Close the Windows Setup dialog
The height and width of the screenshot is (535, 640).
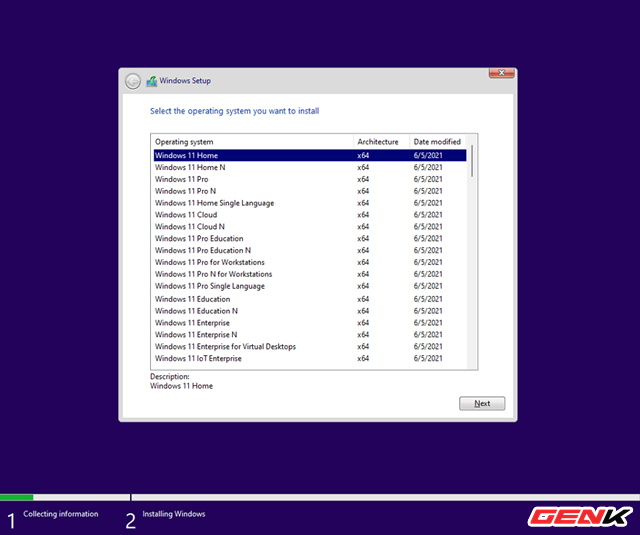501,73
